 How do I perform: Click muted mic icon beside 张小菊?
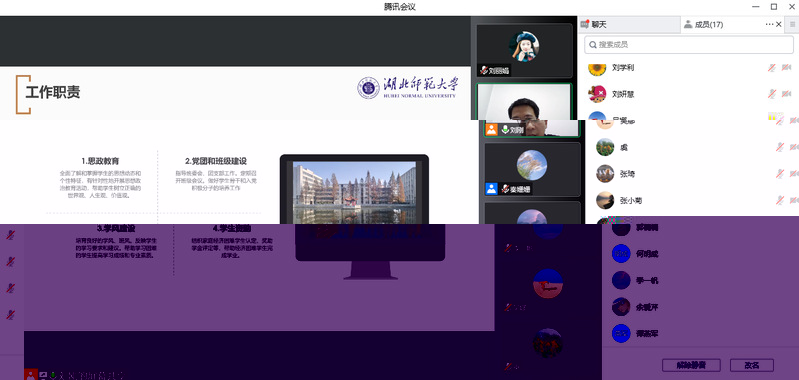tap(780, 200)
